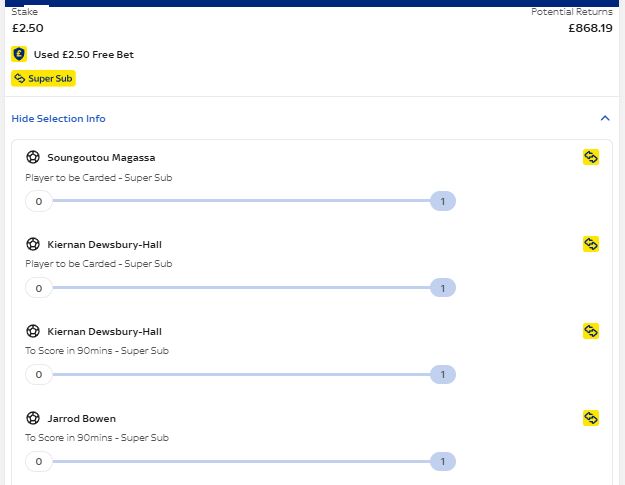Viewport: 625px width, 485px height.
Task: Click the 1 marker on Jarrod Bowen's bar
Action: click(442, 461)
